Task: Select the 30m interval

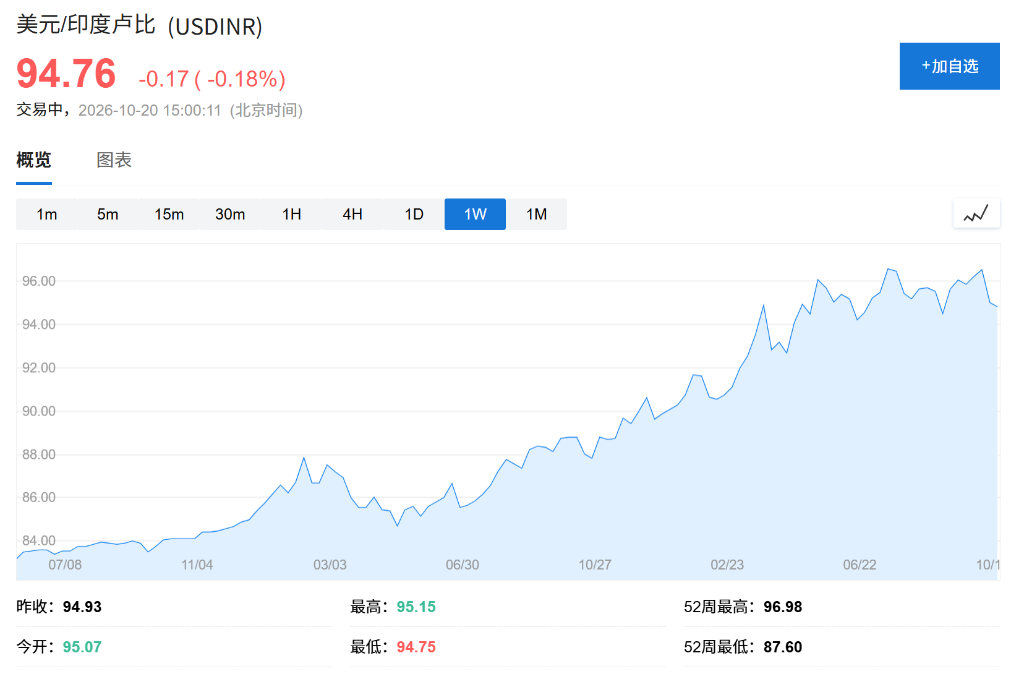Action: (x=230, y=214)
